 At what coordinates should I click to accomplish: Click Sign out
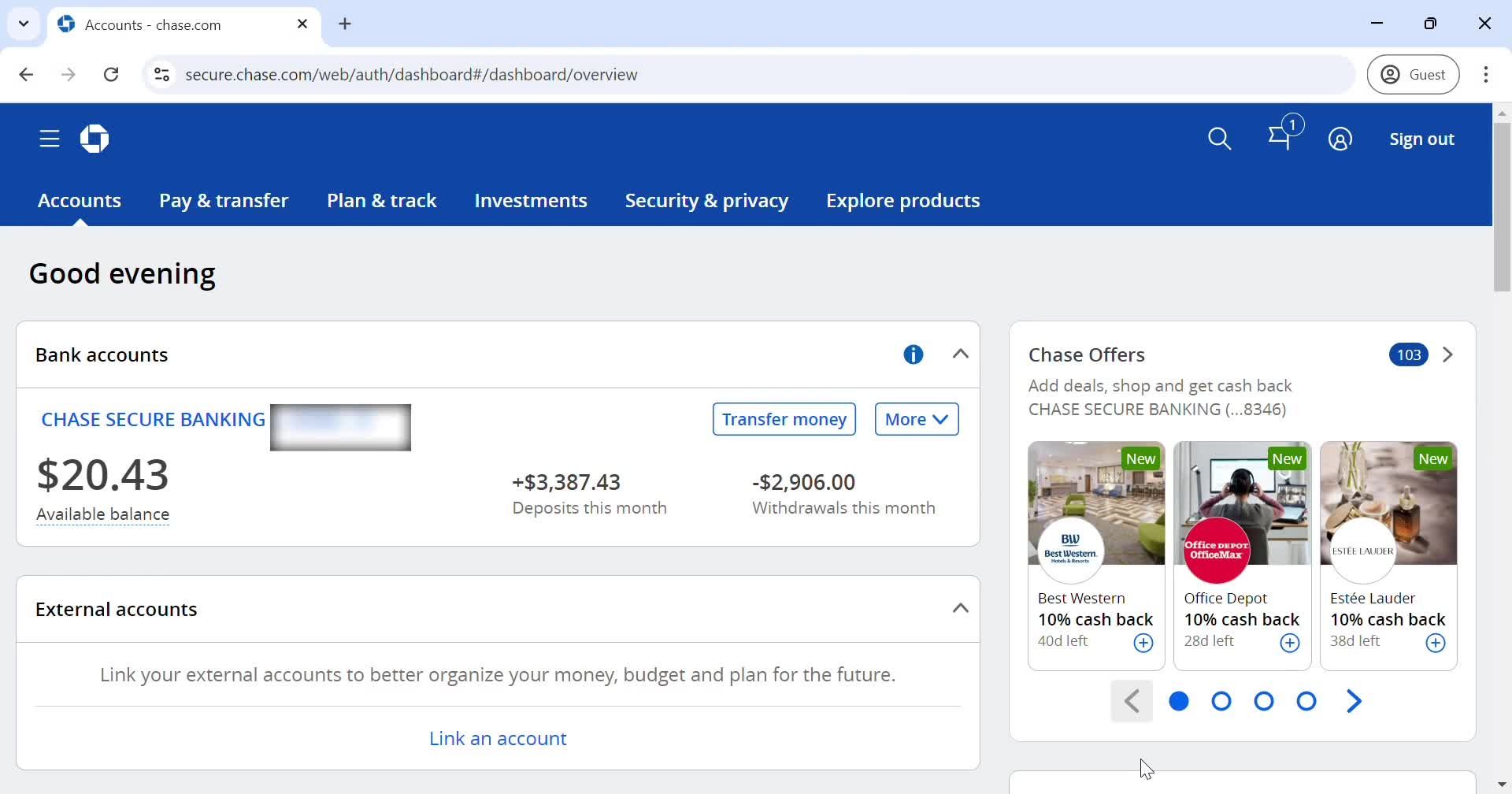point(1421,139)
